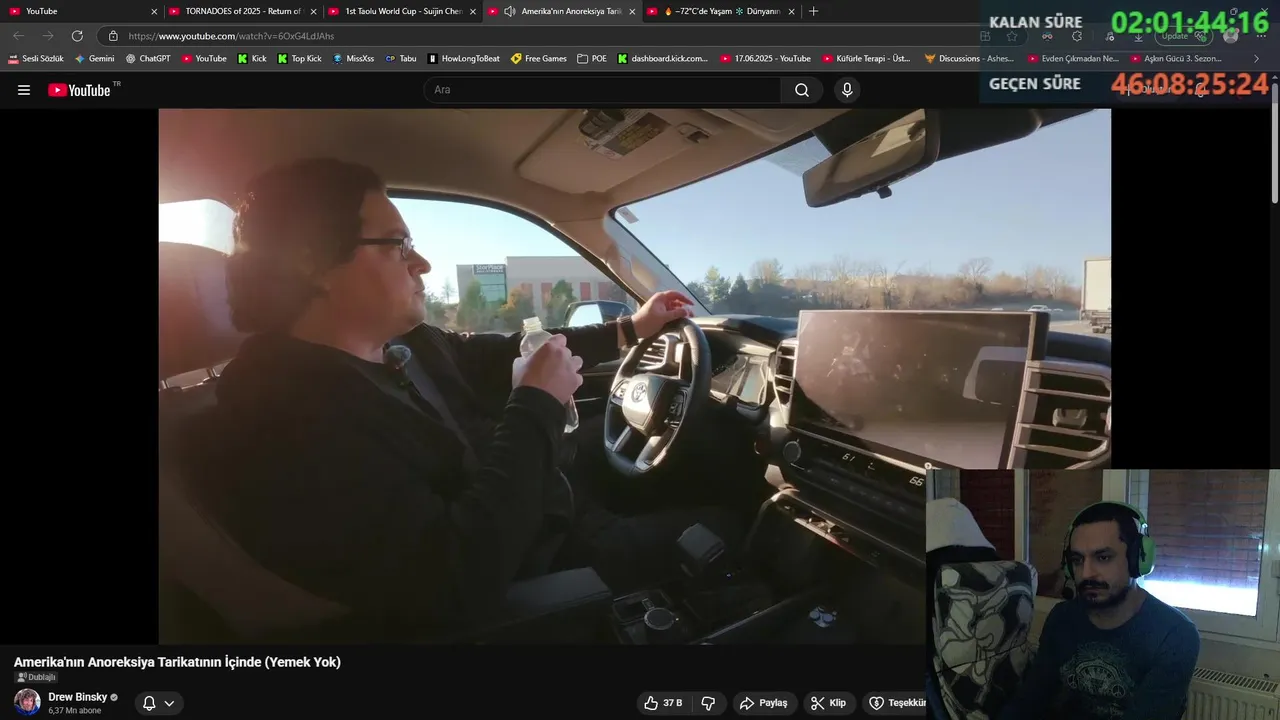Open the YouTube hamburger guide menu
The height and width of the screenshot is (720, 1280).
pos(24,90)
